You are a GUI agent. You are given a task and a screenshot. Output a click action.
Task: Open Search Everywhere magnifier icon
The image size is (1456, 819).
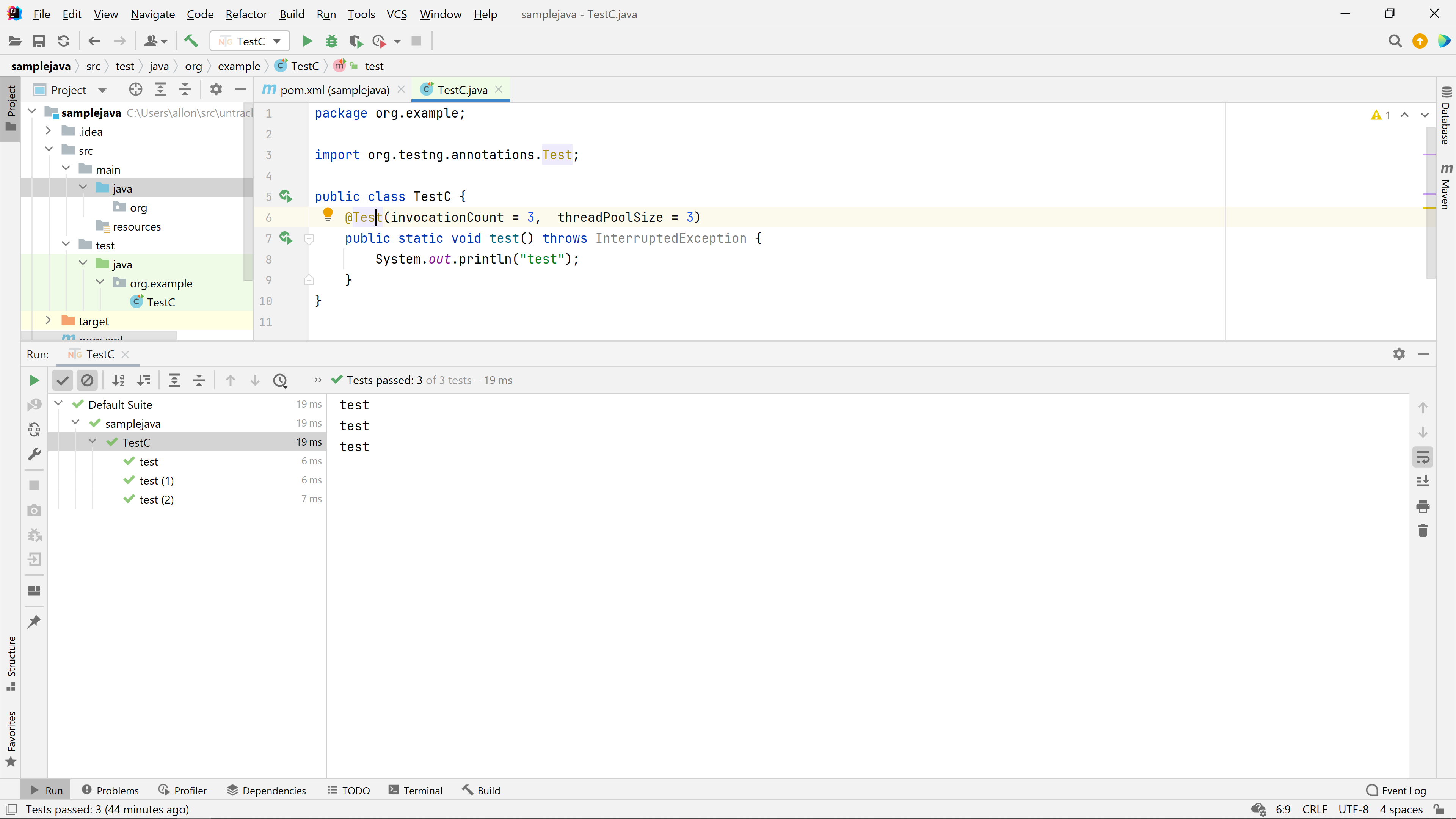click(x=1395, y=41)
